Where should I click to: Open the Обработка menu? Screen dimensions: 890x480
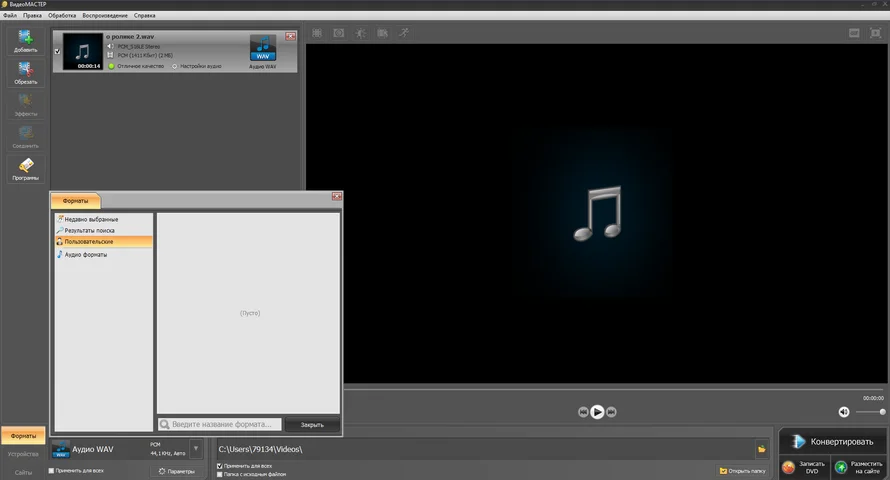62,16
